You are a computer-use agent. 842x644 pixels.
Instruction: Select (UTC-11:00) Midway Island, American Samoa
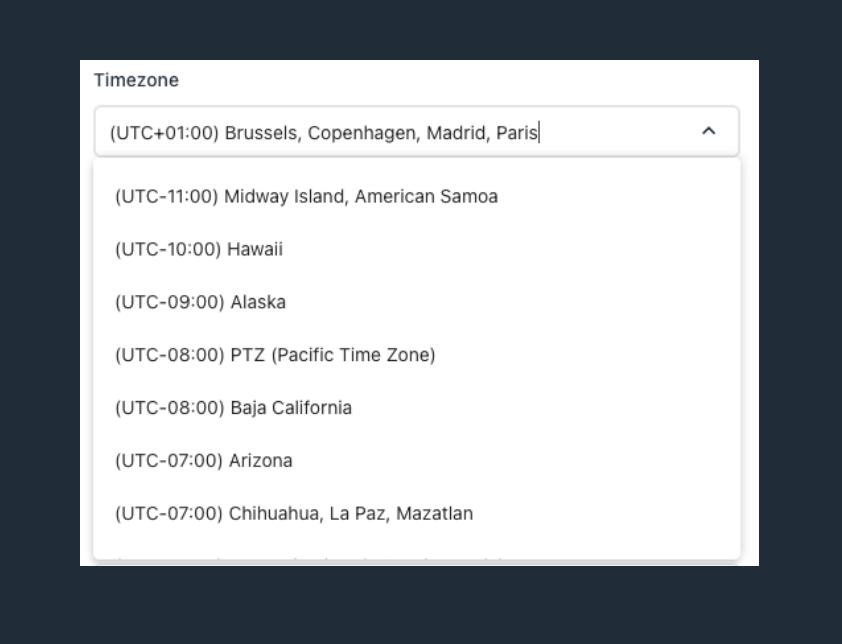click(417, 197)
